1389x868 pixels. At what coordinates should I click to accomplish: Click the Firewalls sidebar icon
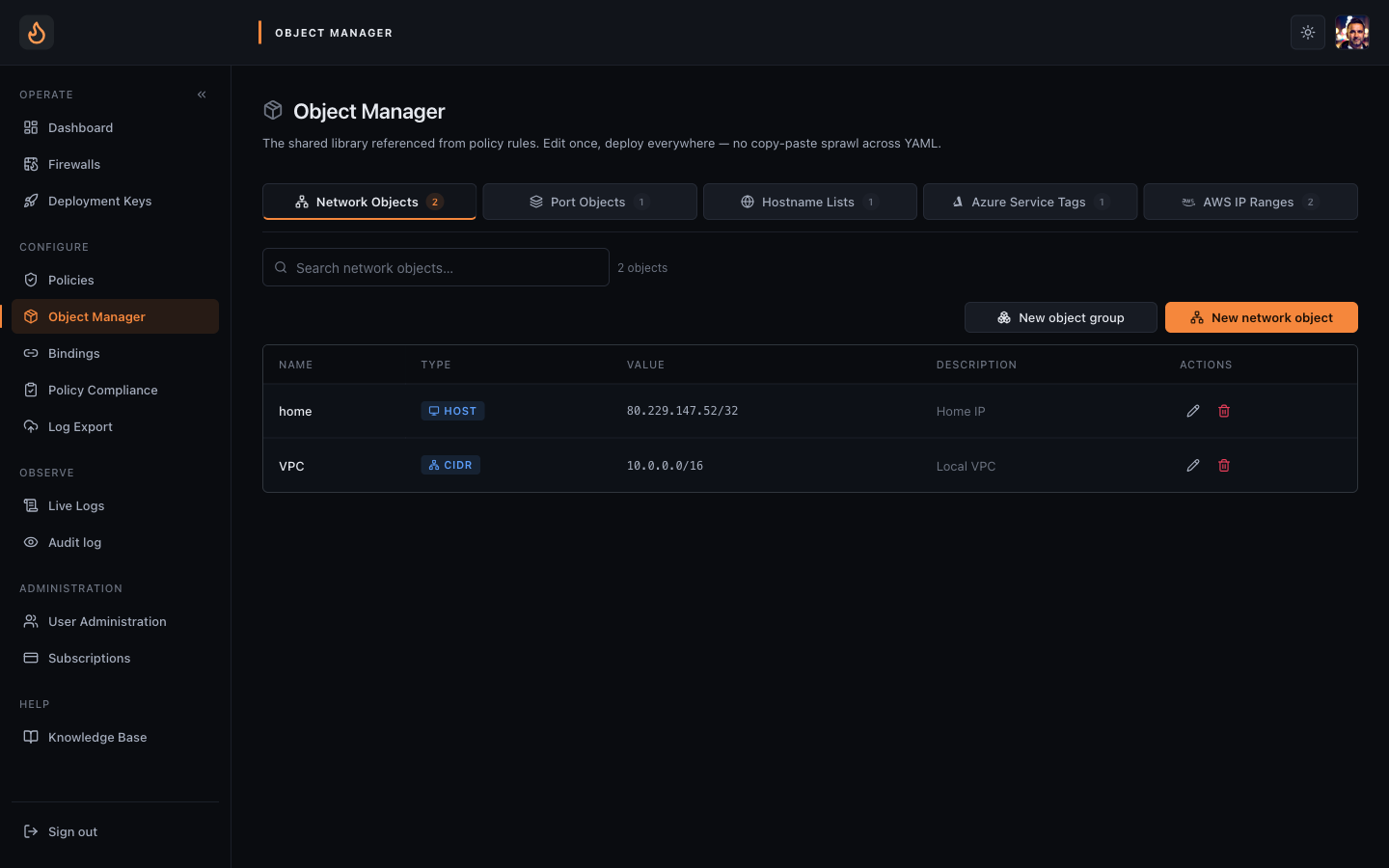[x=31, y=164]
